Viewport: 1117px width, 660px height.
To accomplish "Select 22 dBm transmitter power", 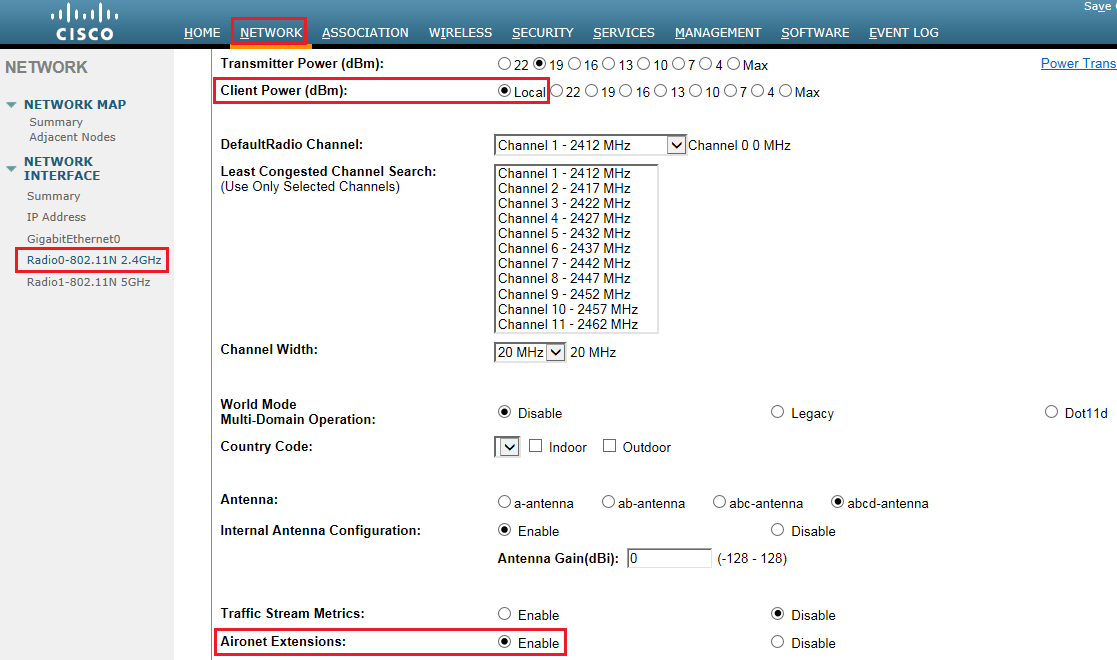I will [x=505, y=63].
